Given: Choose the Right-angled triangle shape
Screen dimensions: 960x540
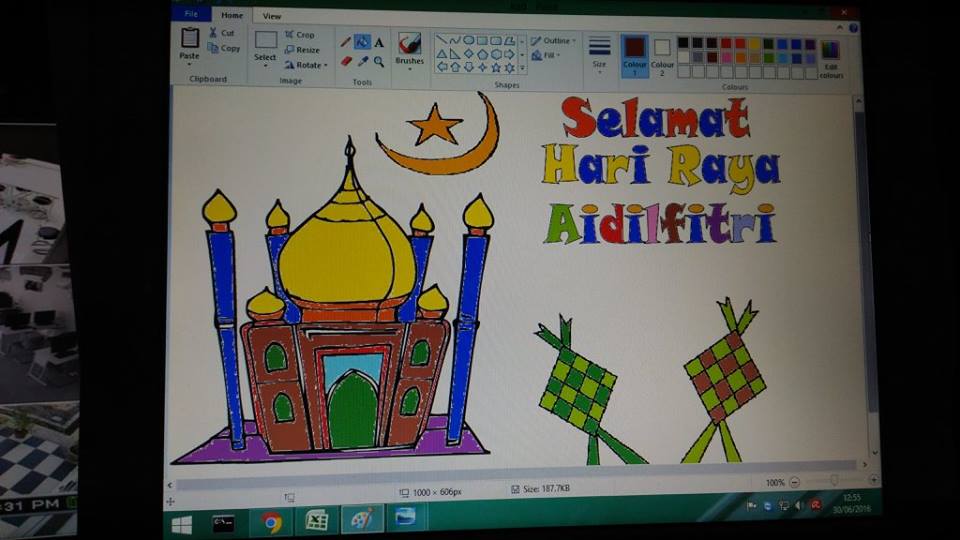Looking at the screenshot, I should [455, 54].
